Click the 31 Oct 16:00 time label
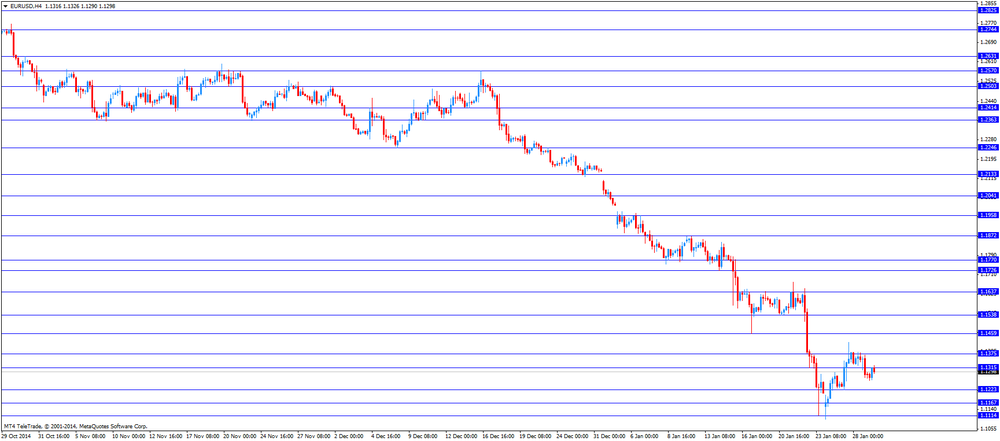 [54, 437]
